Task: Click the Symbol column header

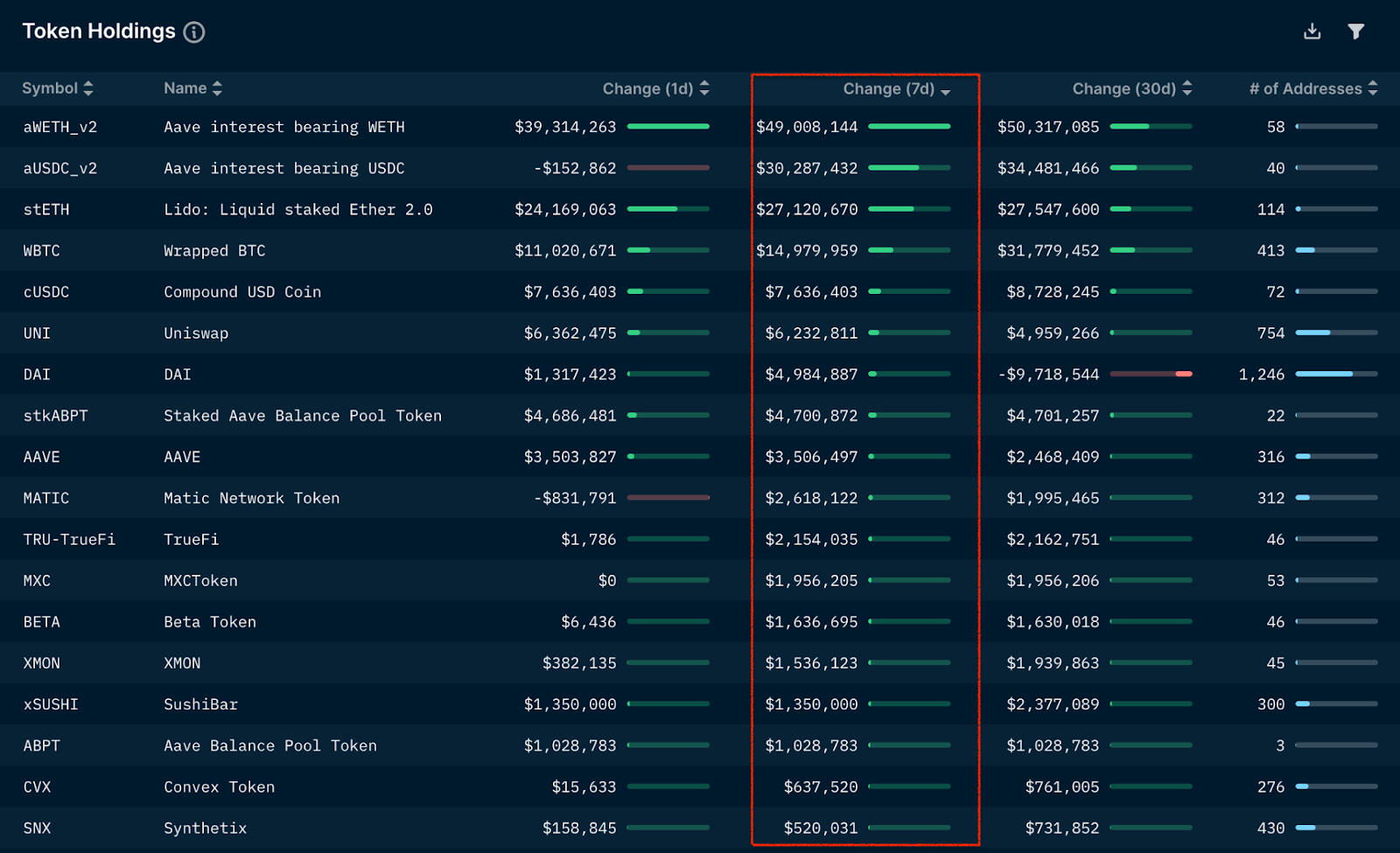Action: (x=50, y=88)
